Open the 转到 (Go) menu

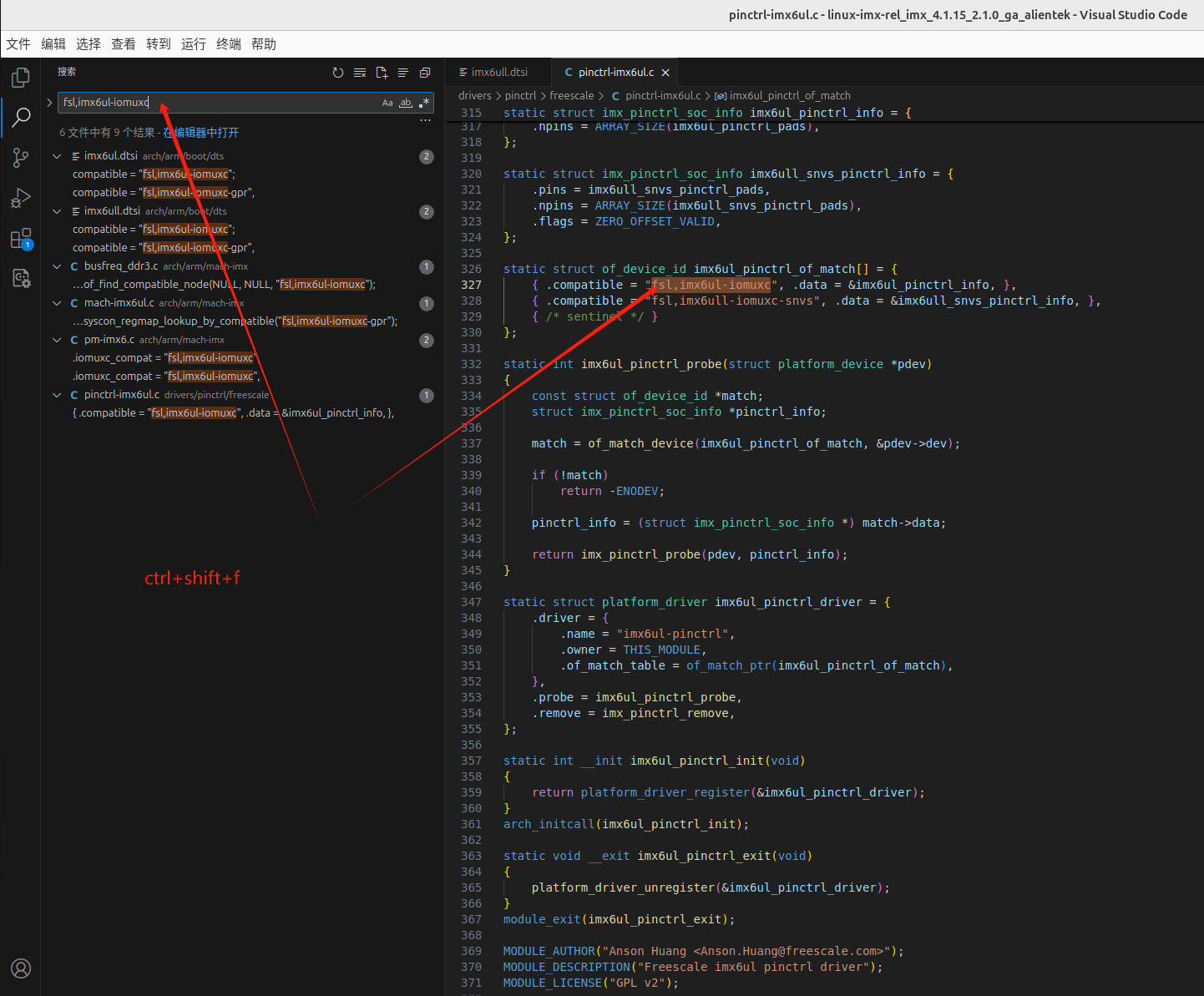click(x=159, y=44)
